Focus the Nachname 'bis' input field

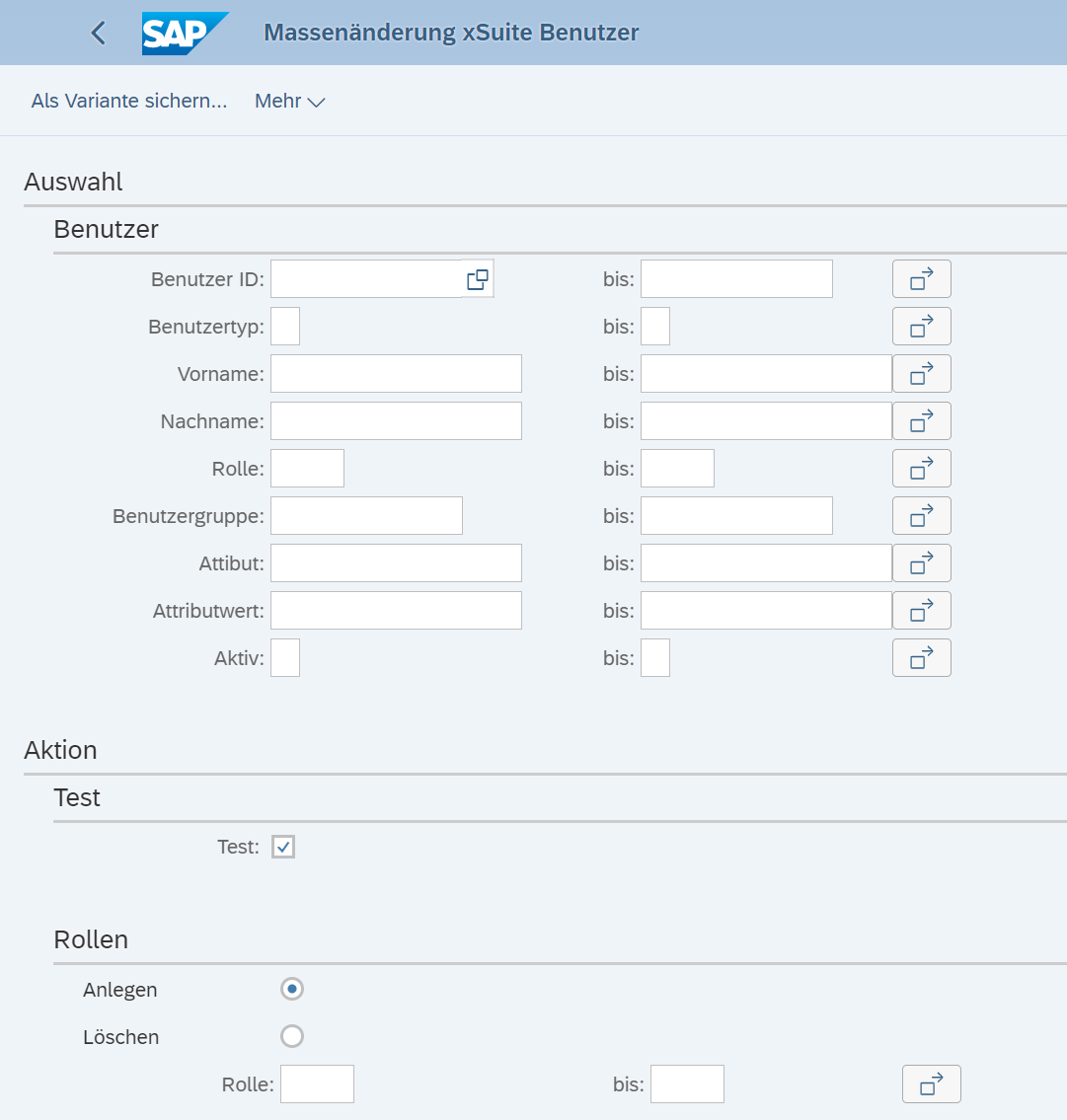[766, 421]
